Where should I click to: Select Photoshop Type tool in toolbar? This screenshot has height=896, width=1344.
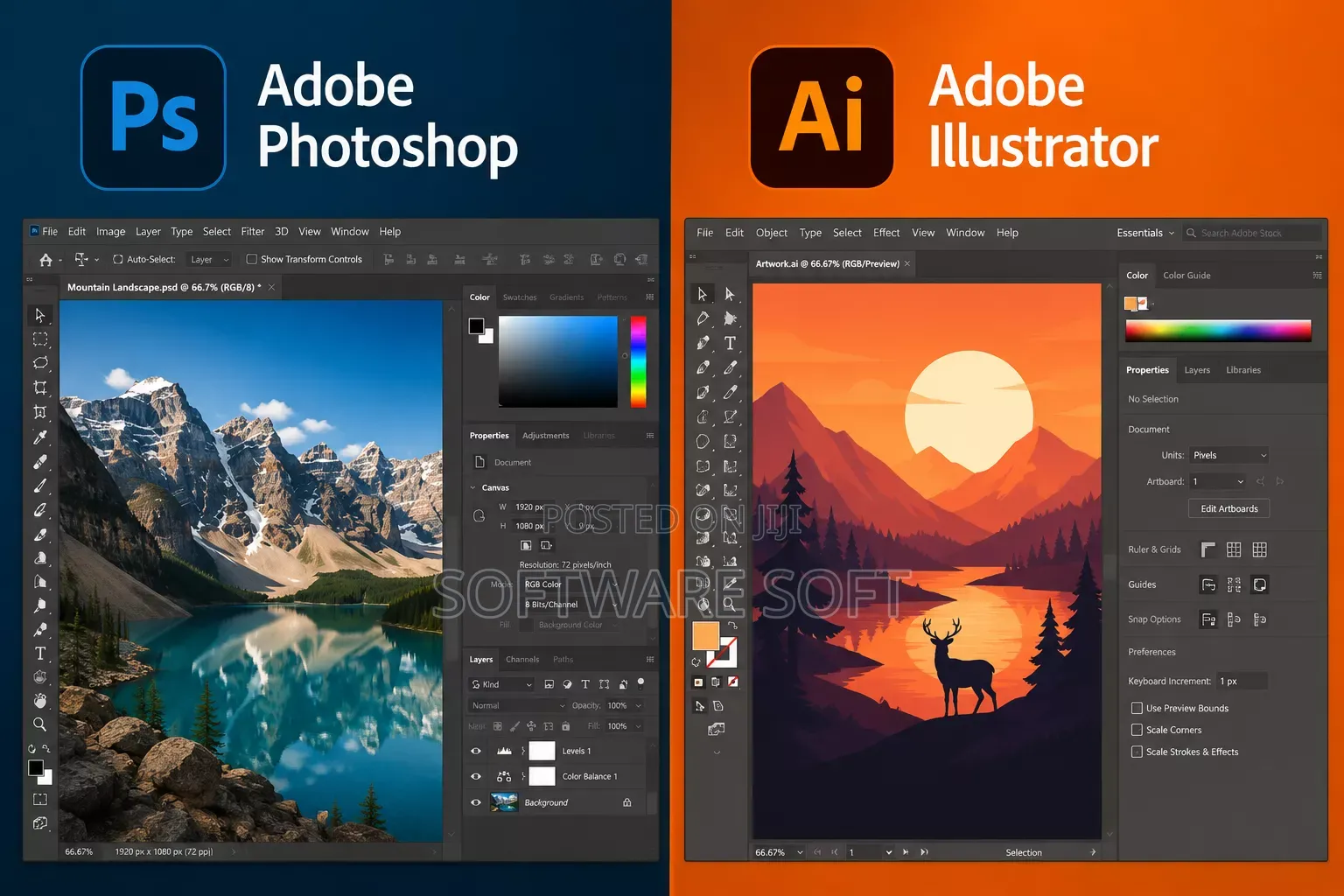pos(40,654)
